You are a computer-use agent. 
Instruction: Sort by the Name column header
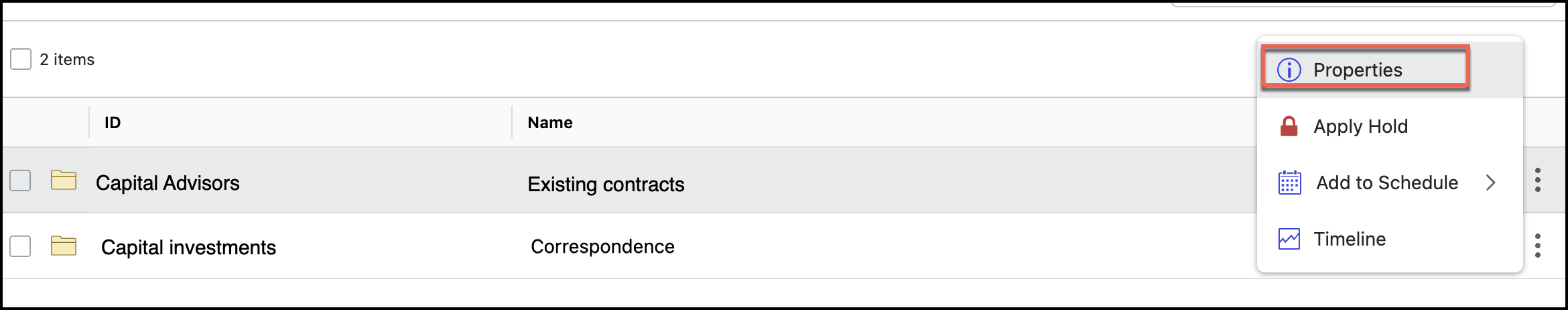[550, 123]
